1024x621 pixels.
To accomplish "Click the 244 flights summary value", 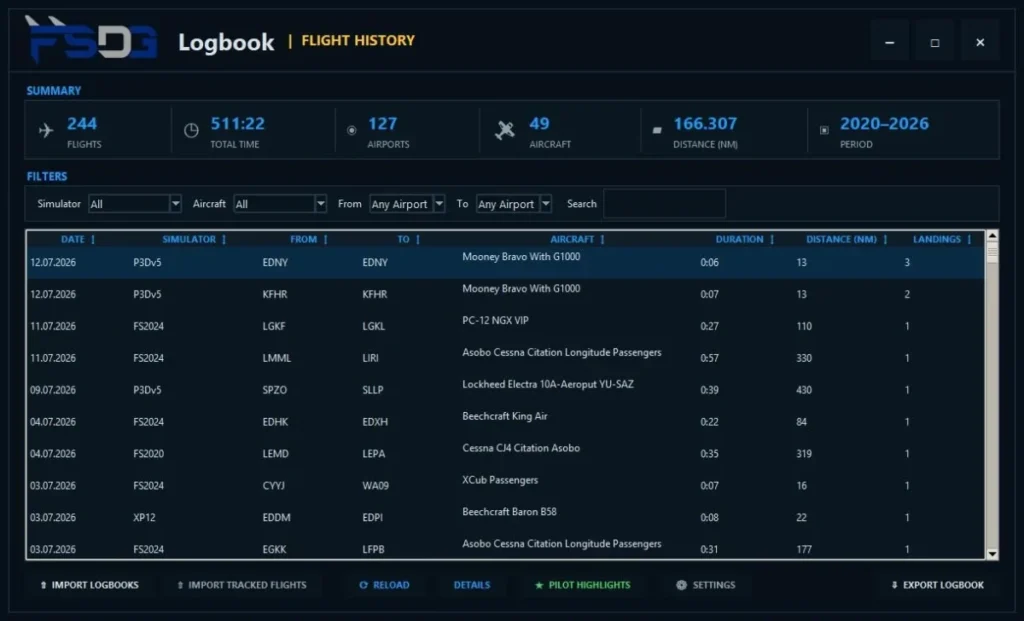I will (82, 123).
